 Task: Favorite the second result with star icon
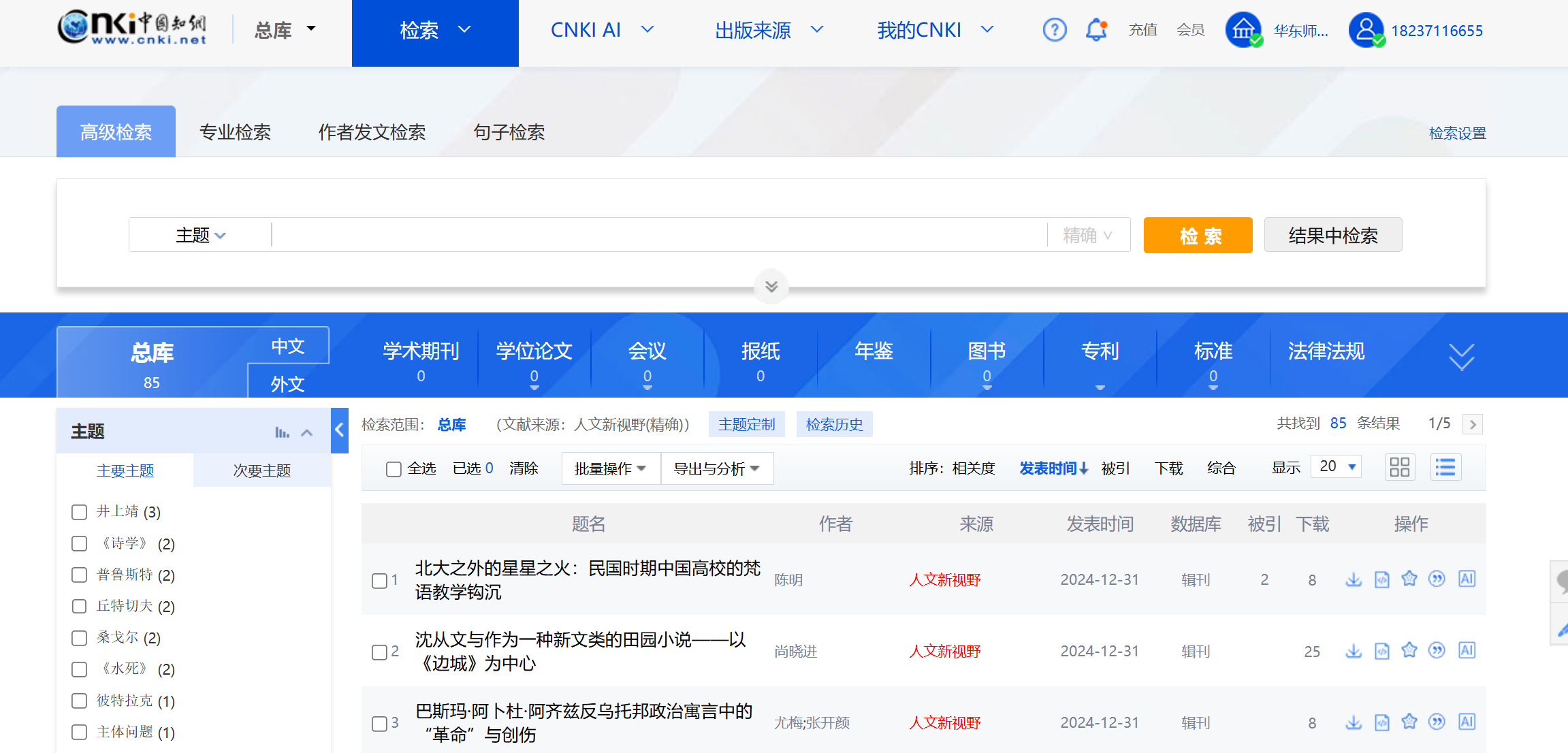point(1409,650)
